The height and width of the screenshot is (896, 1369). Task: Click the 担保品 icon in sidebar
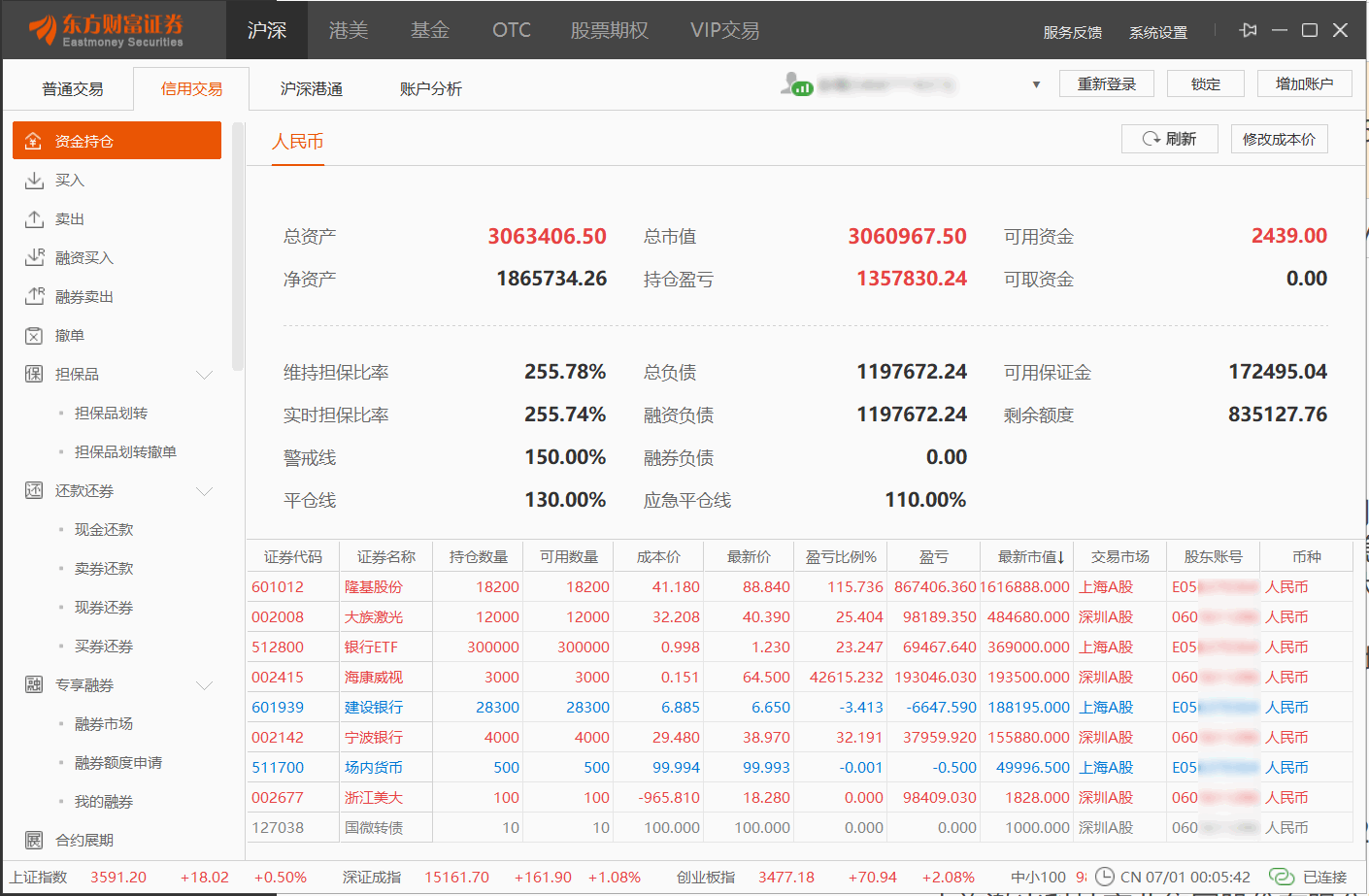coord(34,374)
